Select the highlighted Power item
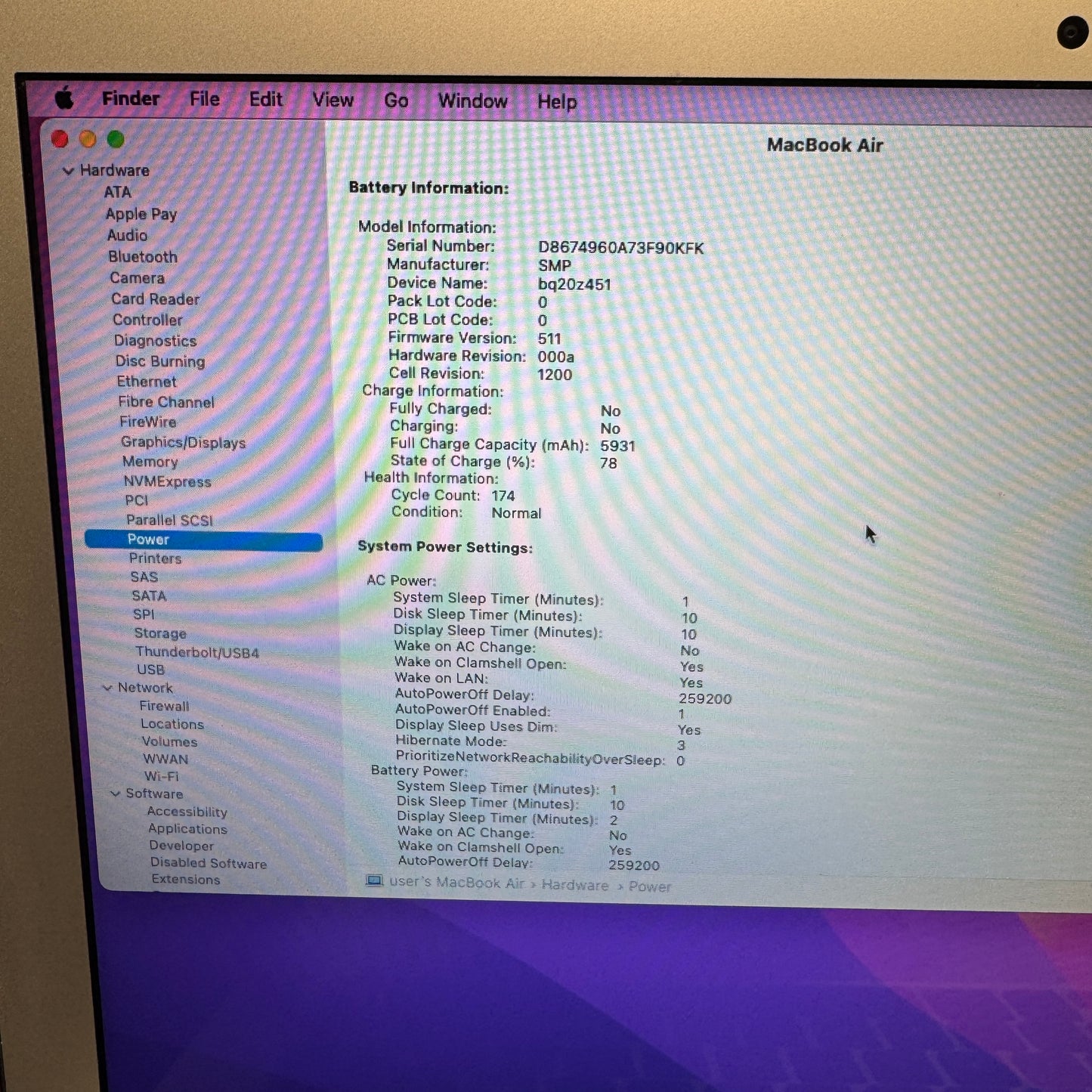 point(203,540)
